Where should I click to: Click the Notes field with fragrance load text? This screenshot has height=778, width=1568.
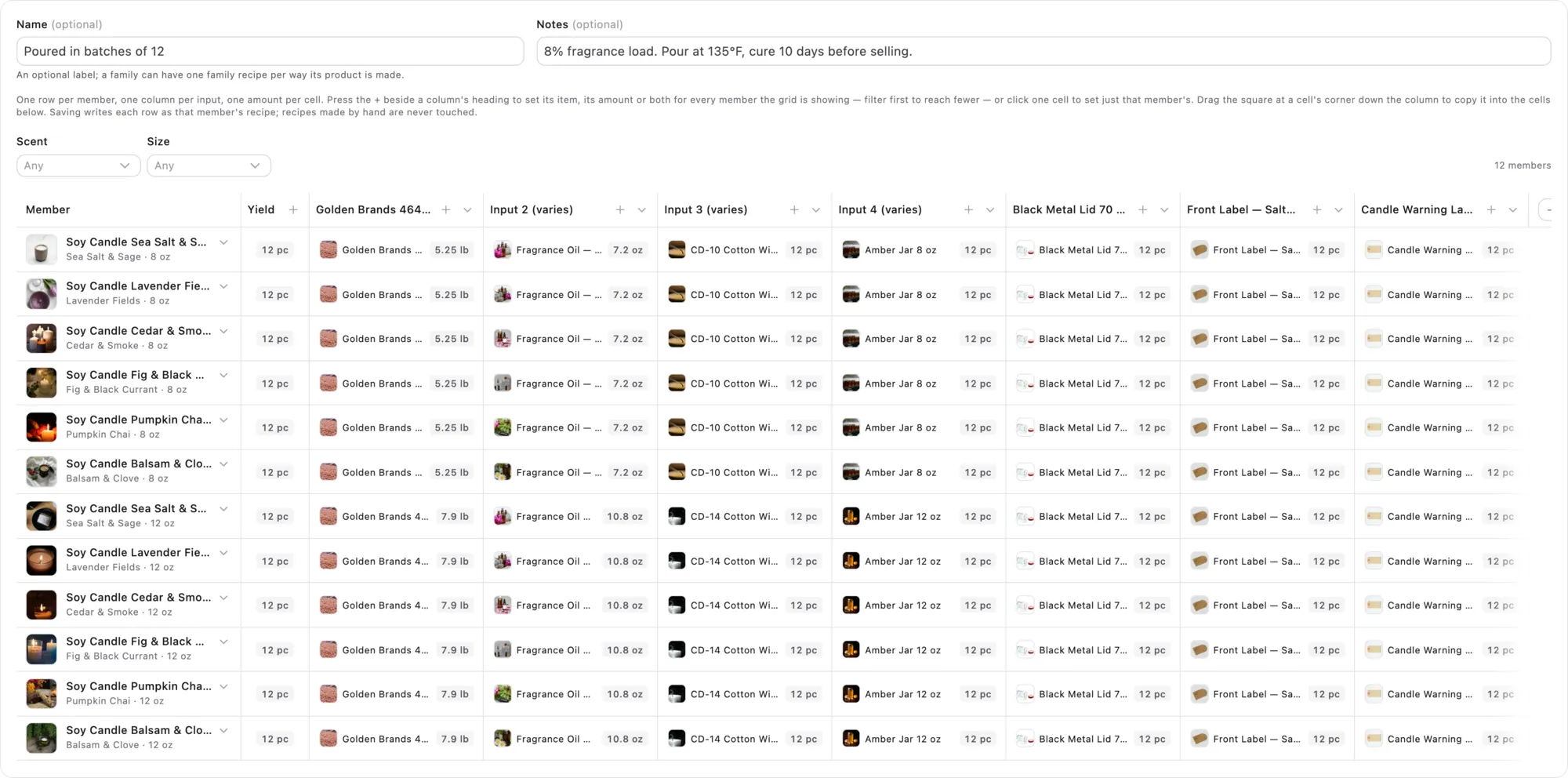click(x=1044, y=51)
